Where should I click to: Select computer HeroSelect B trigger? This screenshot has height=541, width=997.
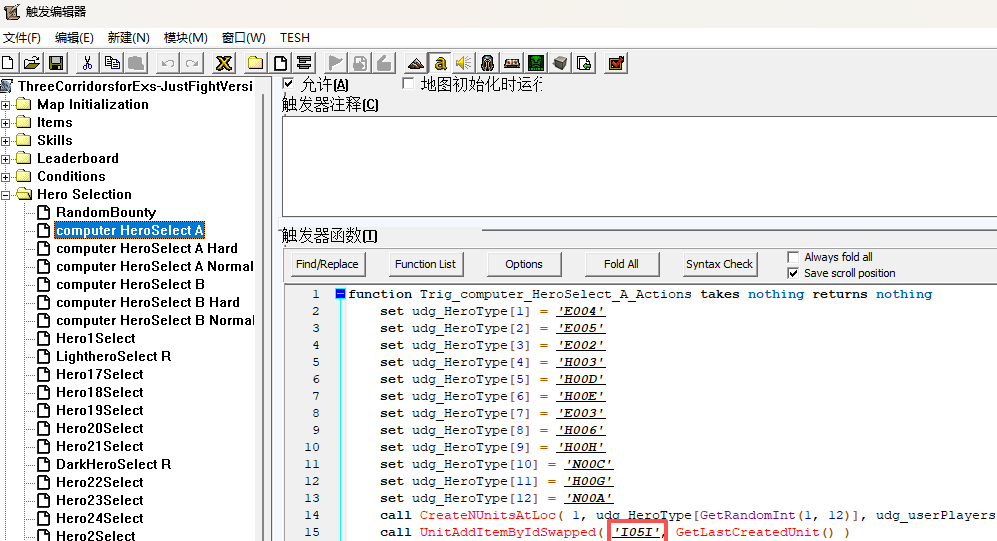[130, 284]
